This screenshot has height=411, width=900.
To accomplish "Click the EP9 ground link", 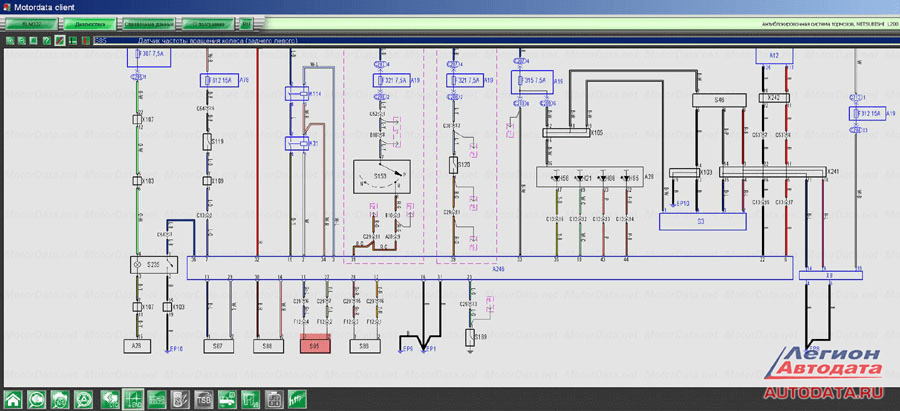I will pyautogui.click(x=406, y=348).
